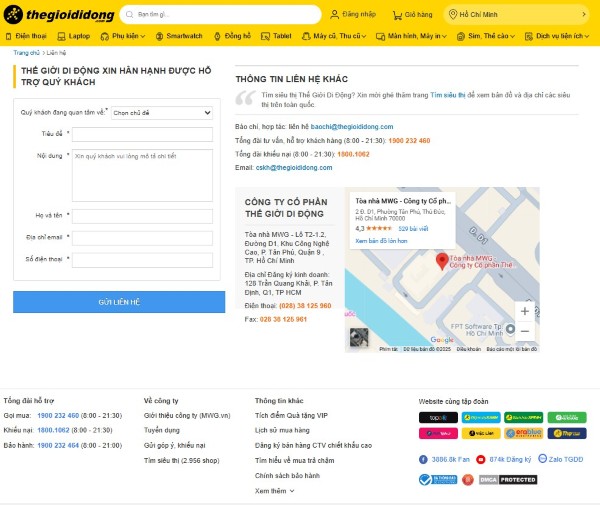Click the Đồng hồ watch icon
The height and width of the screenshot is (505, 600).
pyautogui.click(x=217, y=36)
